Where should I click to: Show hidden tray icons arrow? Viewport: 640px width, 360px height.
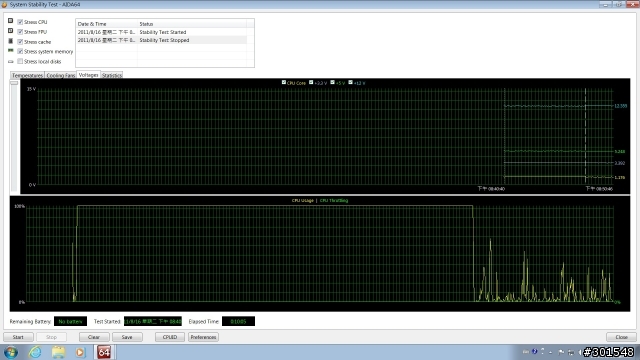pyautogui.click(x=551, y=352)
